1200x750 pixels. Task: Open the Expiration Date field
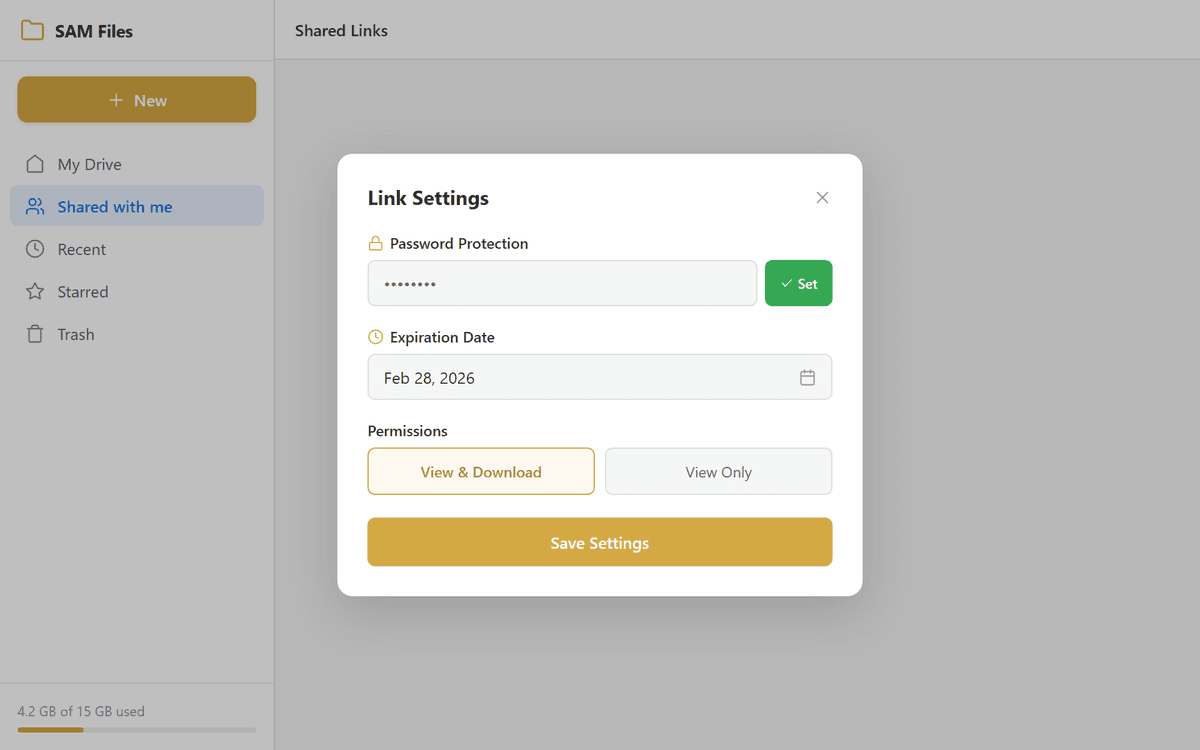580,378
